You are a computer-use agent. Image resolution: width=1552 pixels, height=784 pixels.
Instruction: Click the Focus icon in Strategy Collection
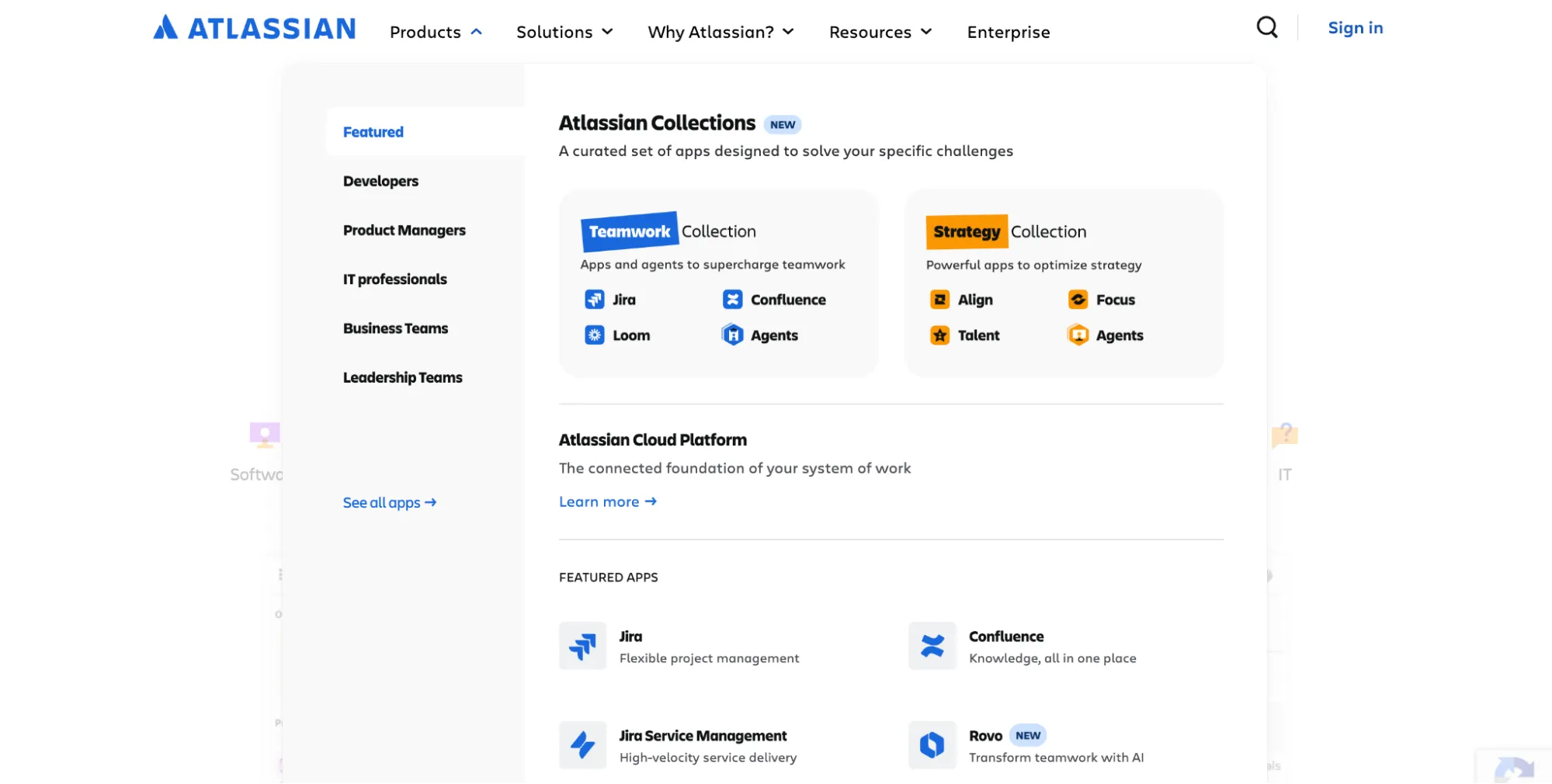[1078, 300]
